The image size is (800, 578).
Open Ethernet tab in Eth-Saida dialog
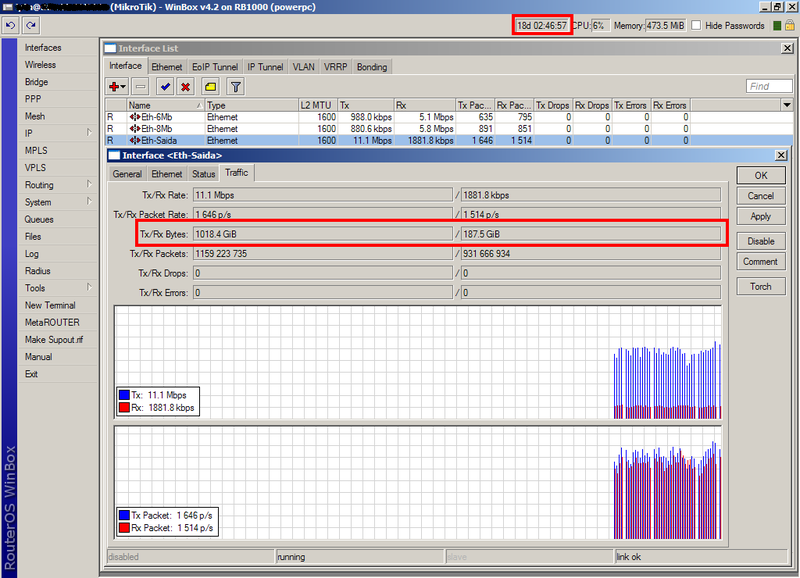point(167,174)
